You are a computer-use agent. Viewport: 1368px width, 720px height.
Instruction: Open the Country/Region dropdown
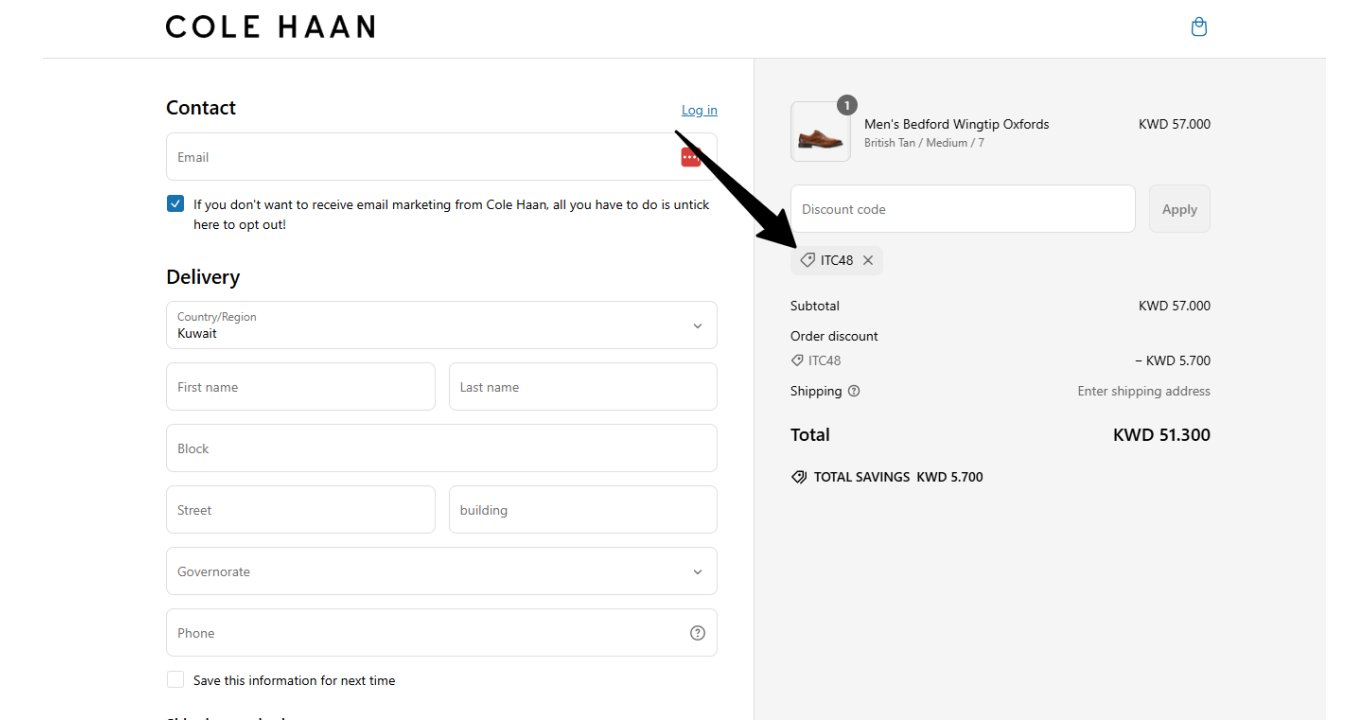pyautogui.click(x=441, y=325)
